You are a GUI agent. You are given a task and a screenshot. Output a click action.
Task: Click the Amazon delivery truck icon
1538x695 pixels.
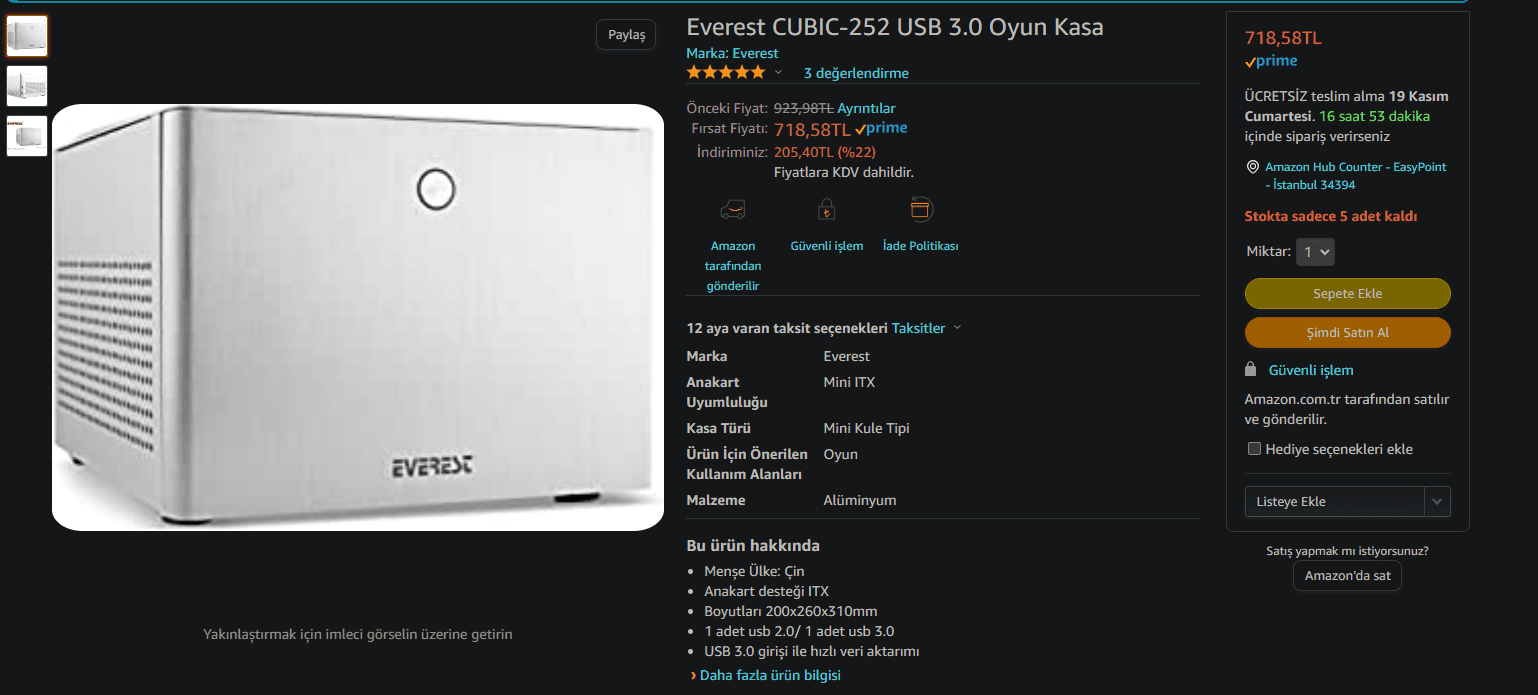point(733,210)
